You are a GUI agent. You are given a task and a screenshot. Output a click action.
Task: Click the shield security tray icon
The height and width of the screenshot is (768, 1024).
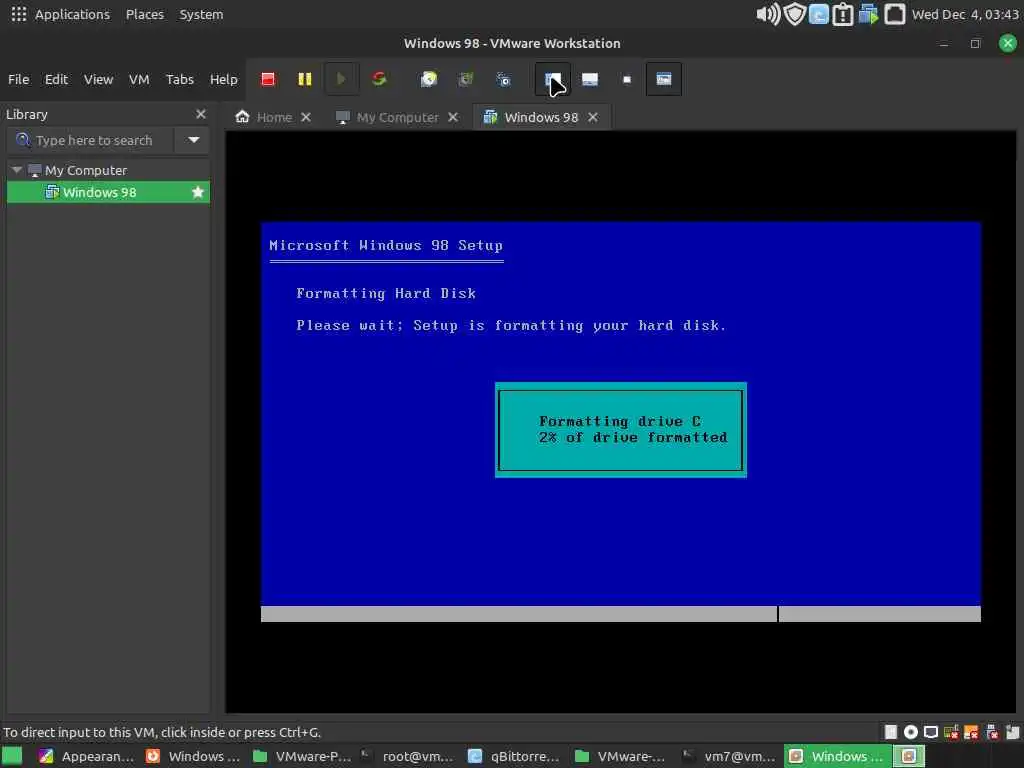tap(794, 14)
